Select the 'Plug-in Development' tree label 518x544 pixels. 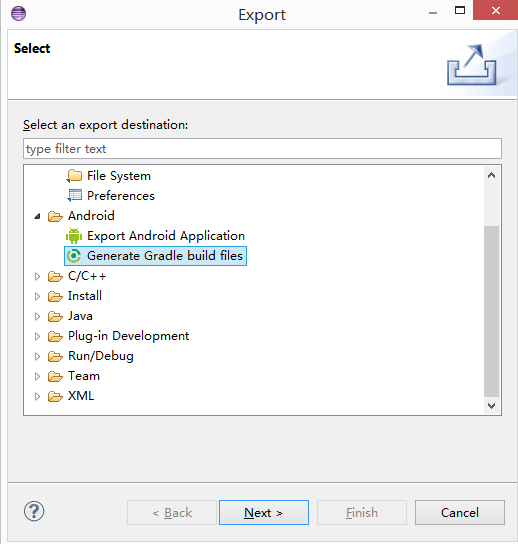[129, 336]
